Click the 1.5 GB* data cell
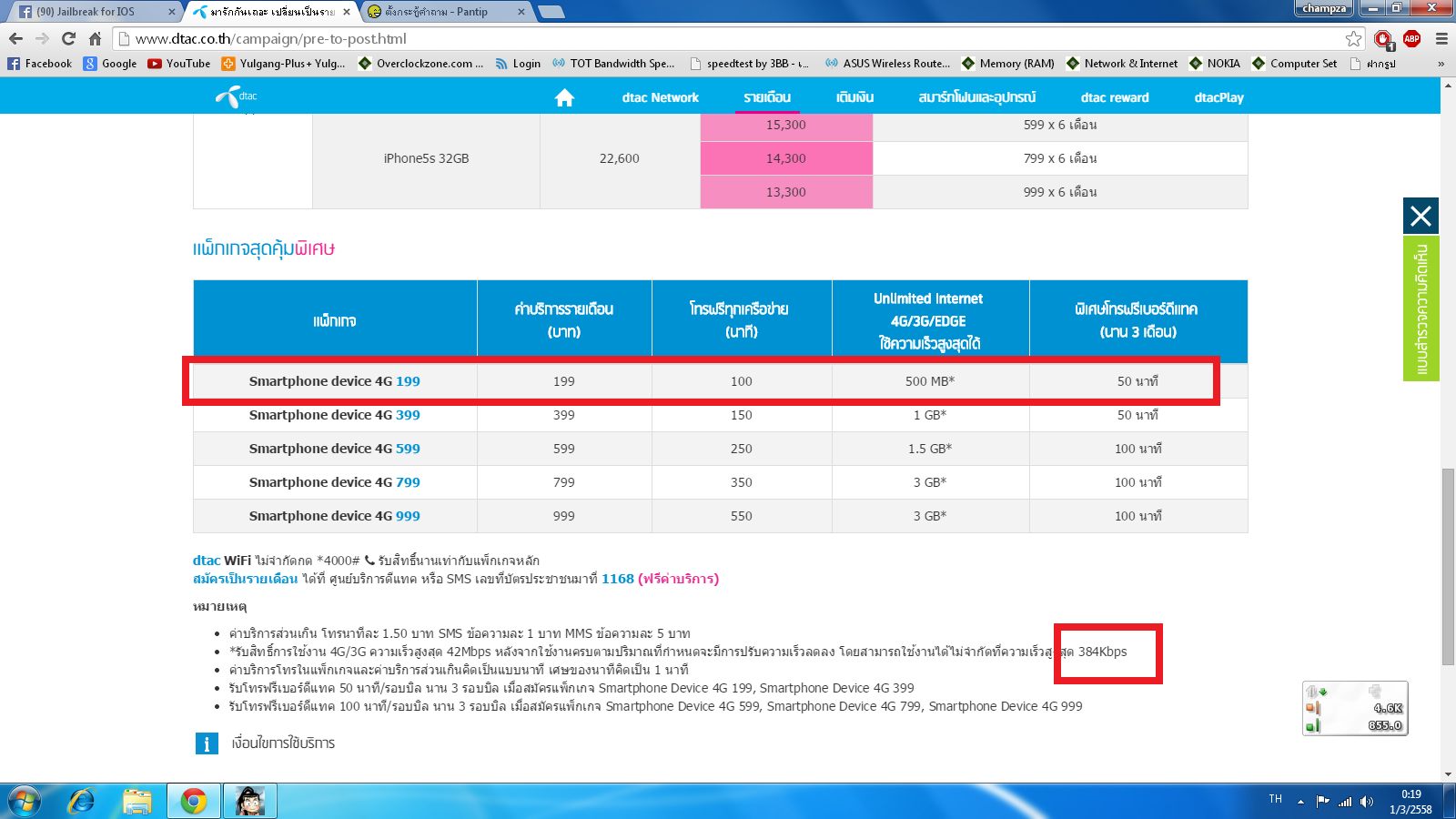The width and height of the screenshot is (1456, 819). tap(930, 449)
